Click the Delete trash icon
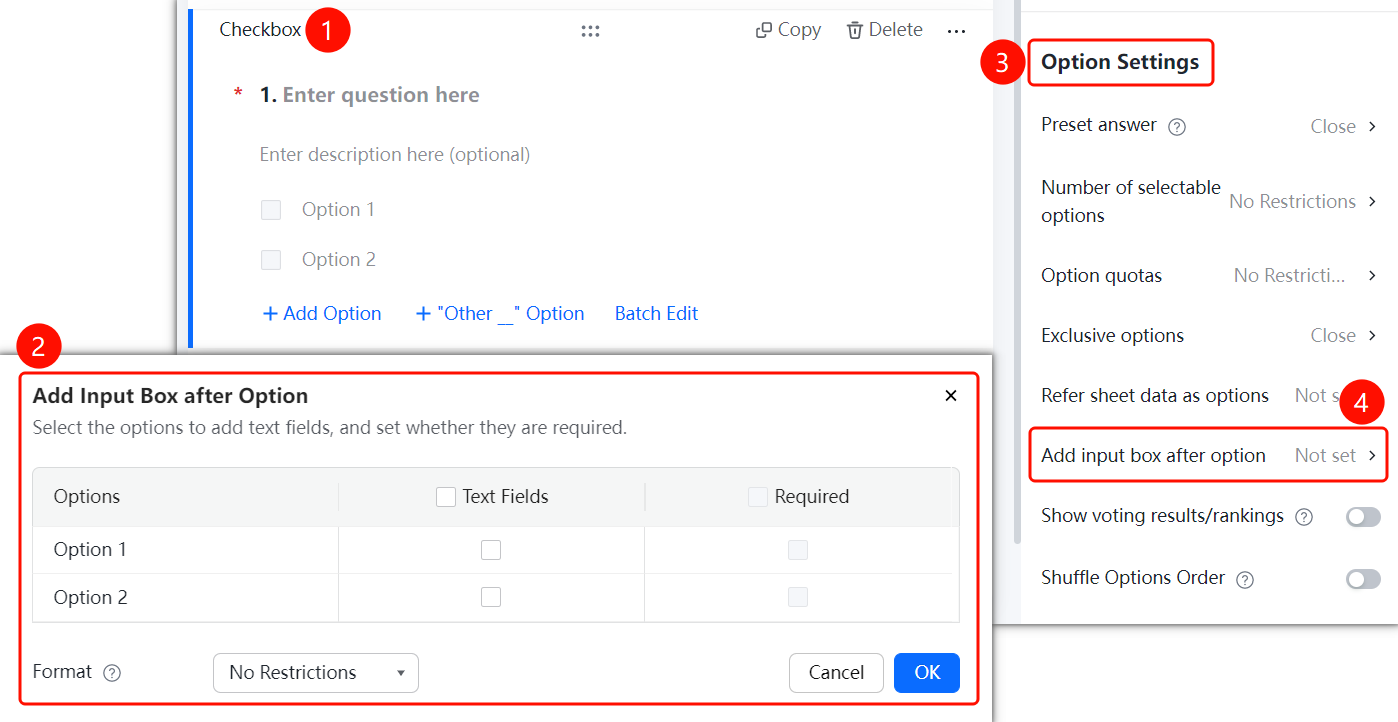1398x722 pixels. pyautogui.click(x=855, y=30)
